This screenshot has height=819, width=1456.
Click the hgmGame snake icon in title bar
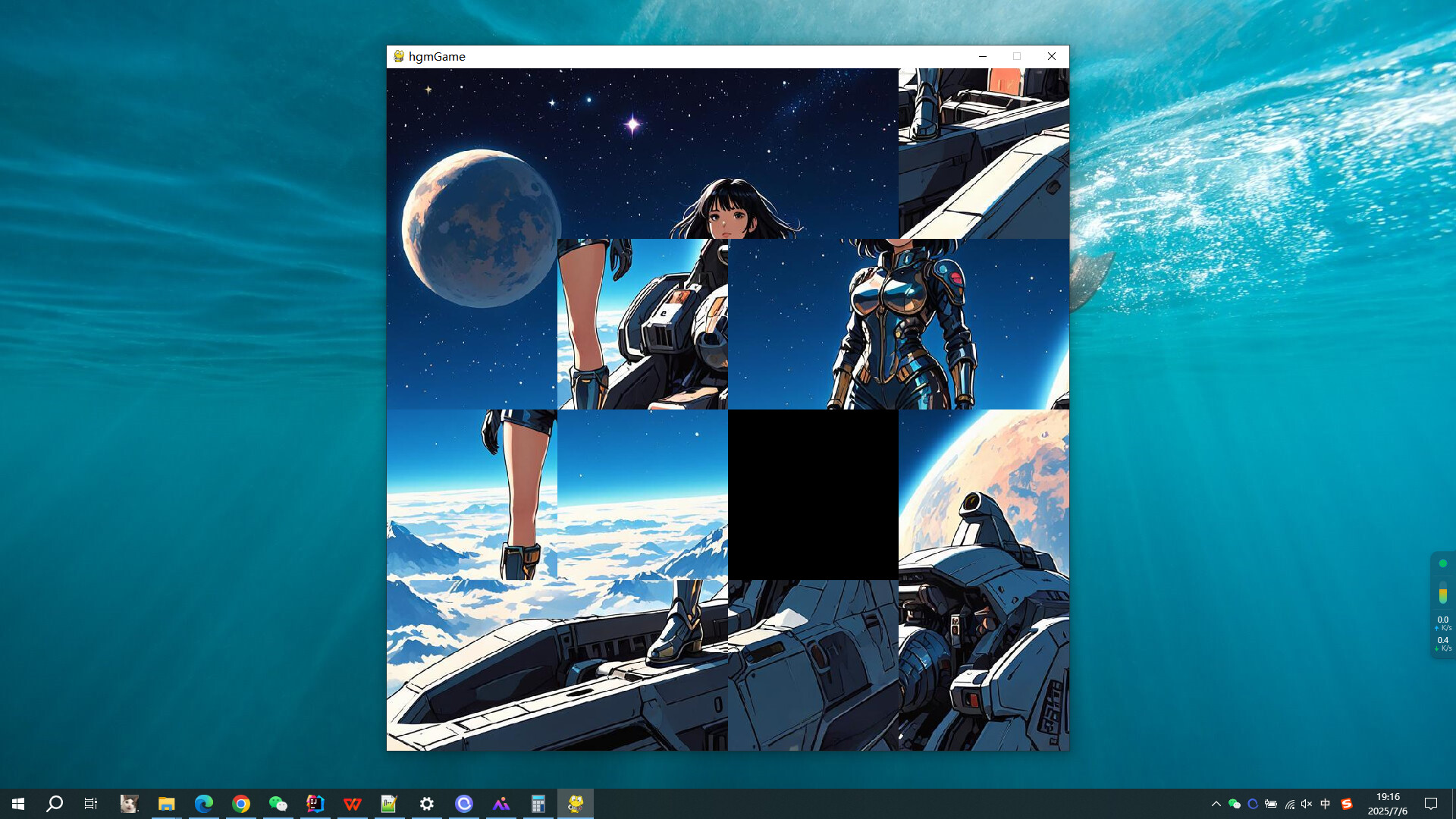tap(399, 56)
